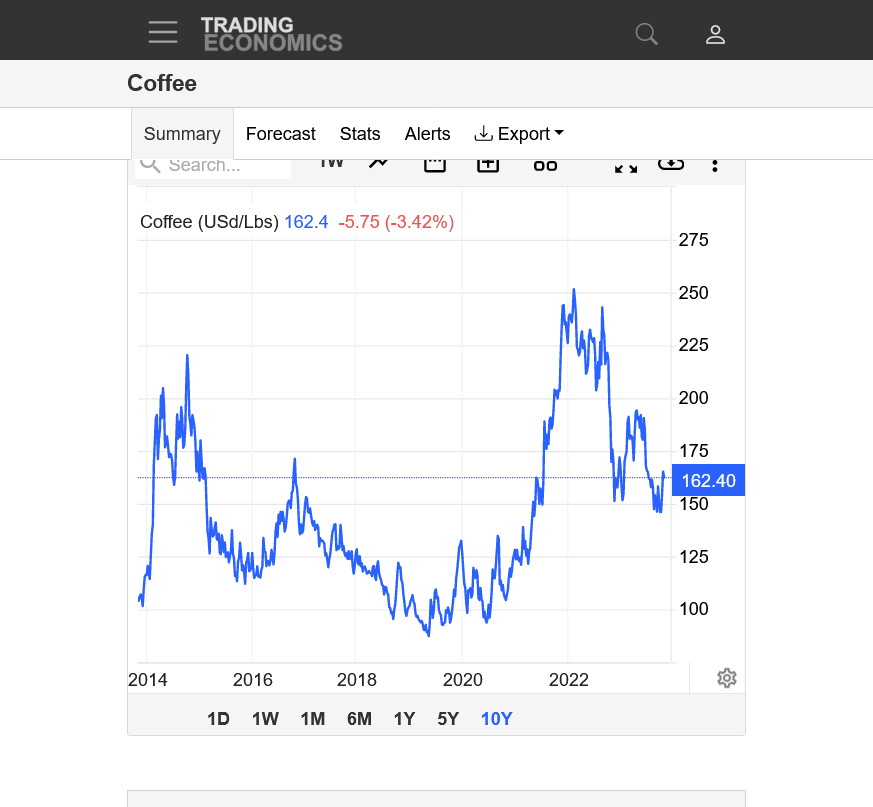
Task: Open the Stats tab
Action: click(x=360, y=134)
